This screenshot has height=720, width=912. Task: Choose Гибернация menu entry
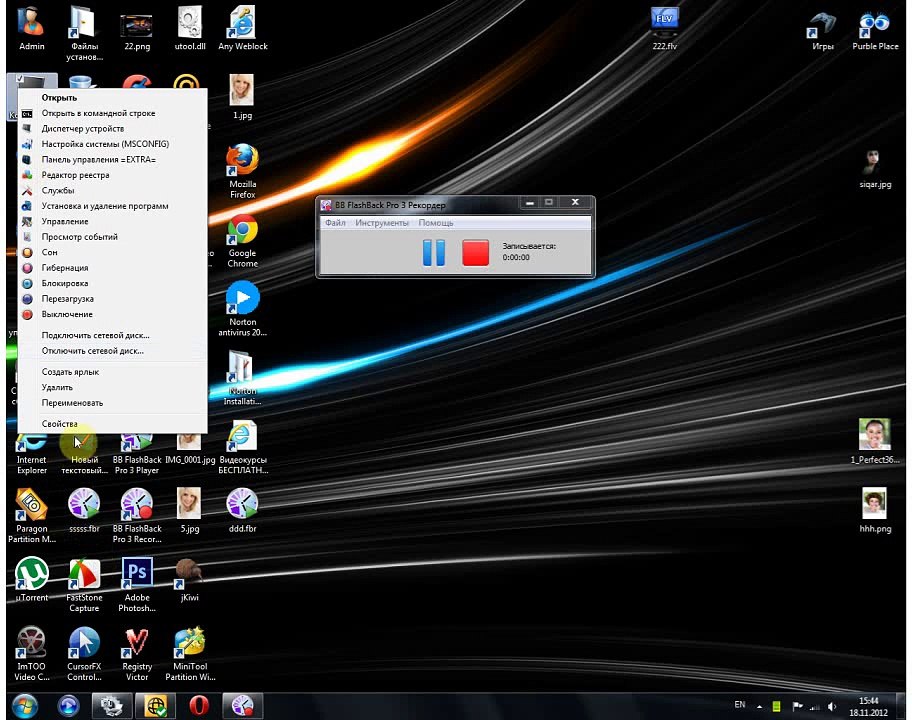pos(112,268)
